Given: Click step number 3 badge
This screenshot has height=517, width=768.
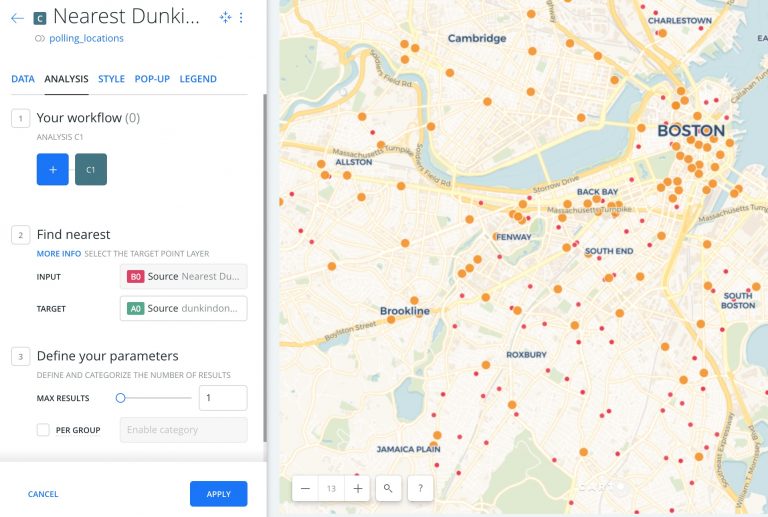Looking at the screenshot, I should [21, 356].
